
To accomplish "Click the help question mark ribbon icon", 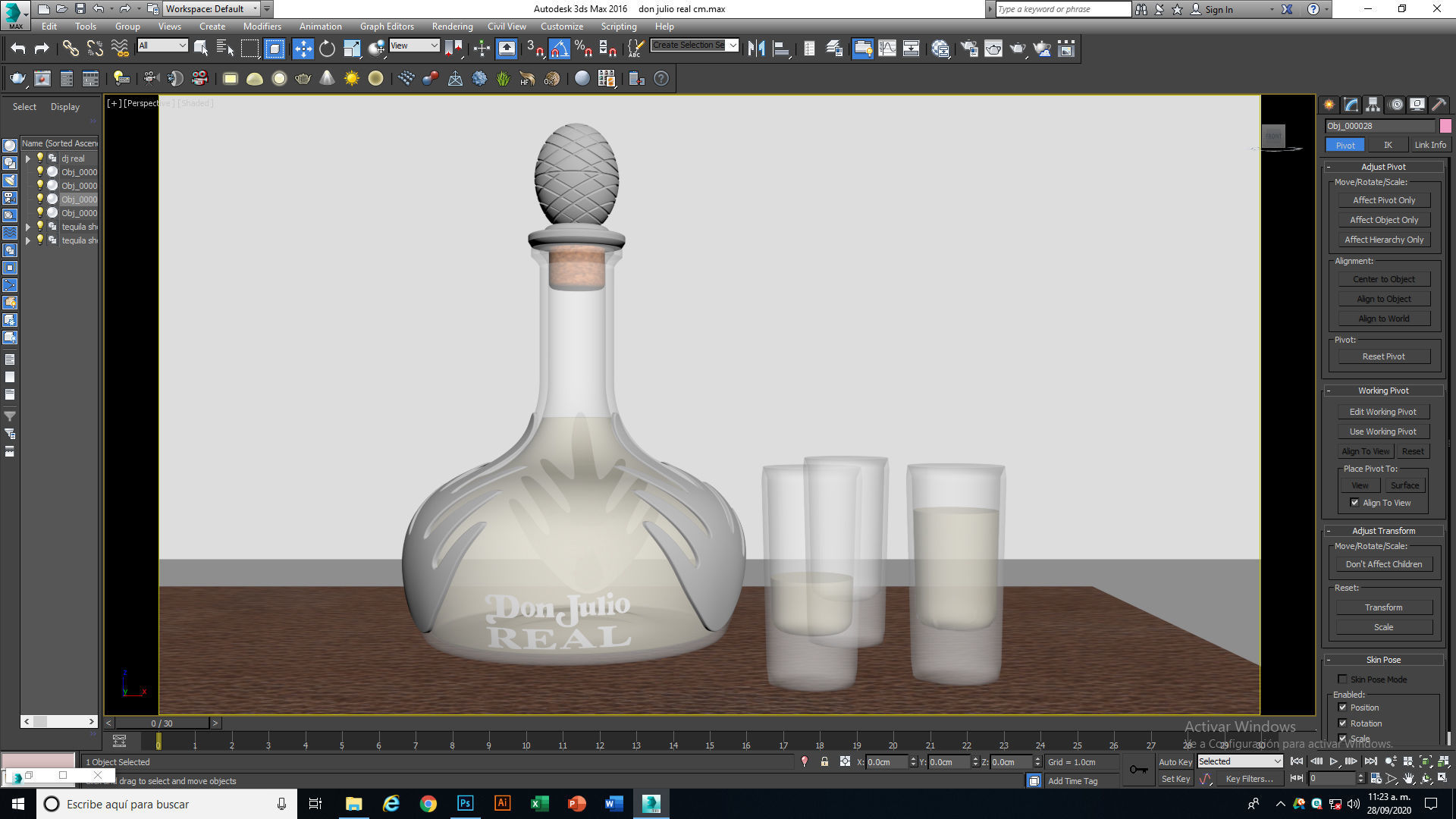I will coord(661,78).
